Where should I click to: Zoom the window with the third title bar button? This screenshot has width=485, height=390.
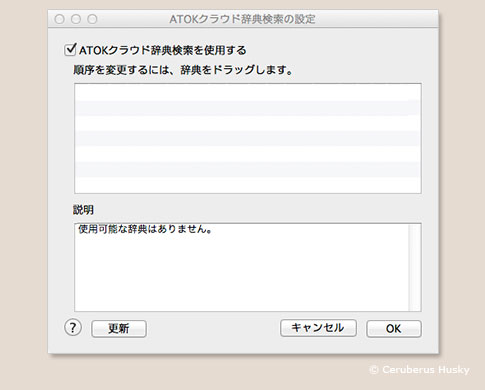coord(92,19)
